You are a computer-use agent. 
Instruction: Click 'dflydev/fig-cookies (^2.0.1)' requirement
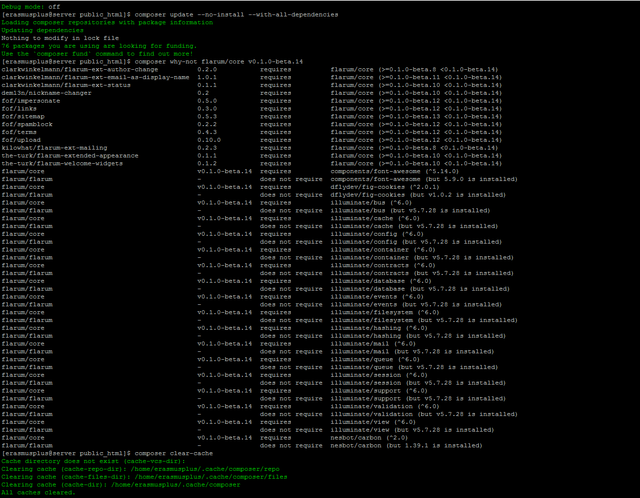[x=385, y=187]
